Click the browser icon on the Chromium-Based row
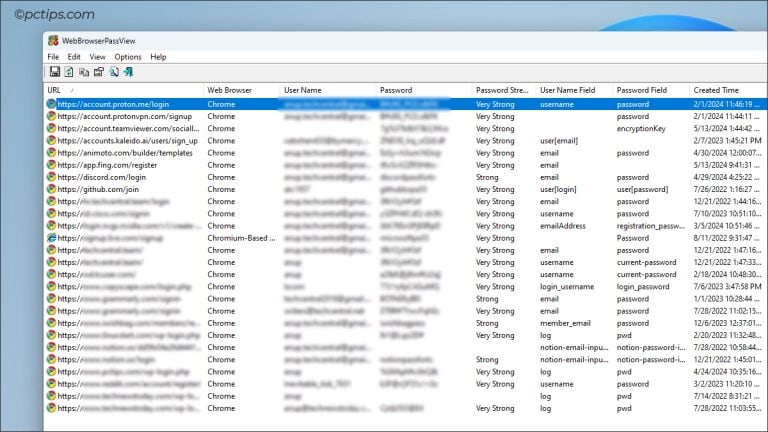Image resolution: width=768 pixels, height=432 pixels. [x=52, y=238]
